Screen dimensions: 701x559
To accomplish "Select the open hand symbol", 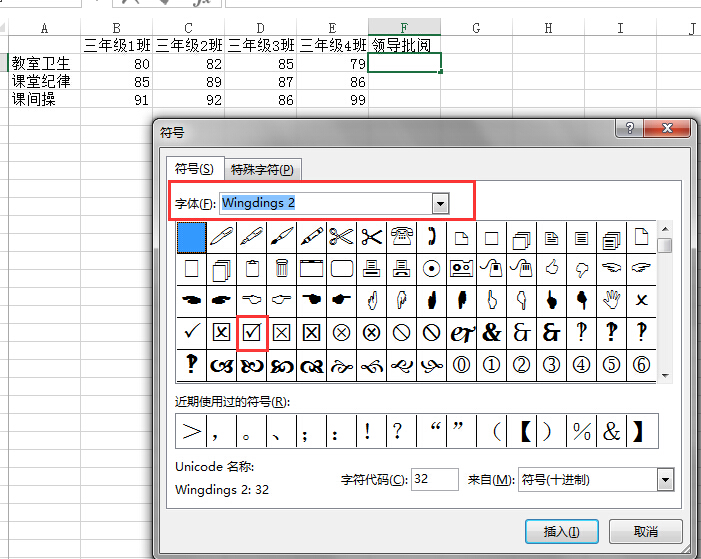I will pyautogui.click(x=611, y=301).
